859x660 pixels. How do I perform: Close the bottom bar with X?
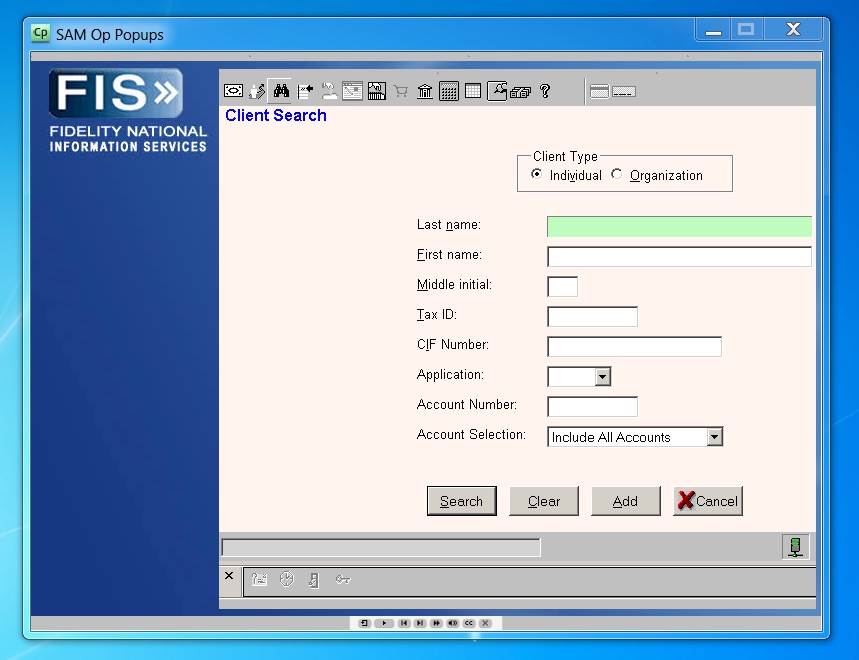(229, 576)
